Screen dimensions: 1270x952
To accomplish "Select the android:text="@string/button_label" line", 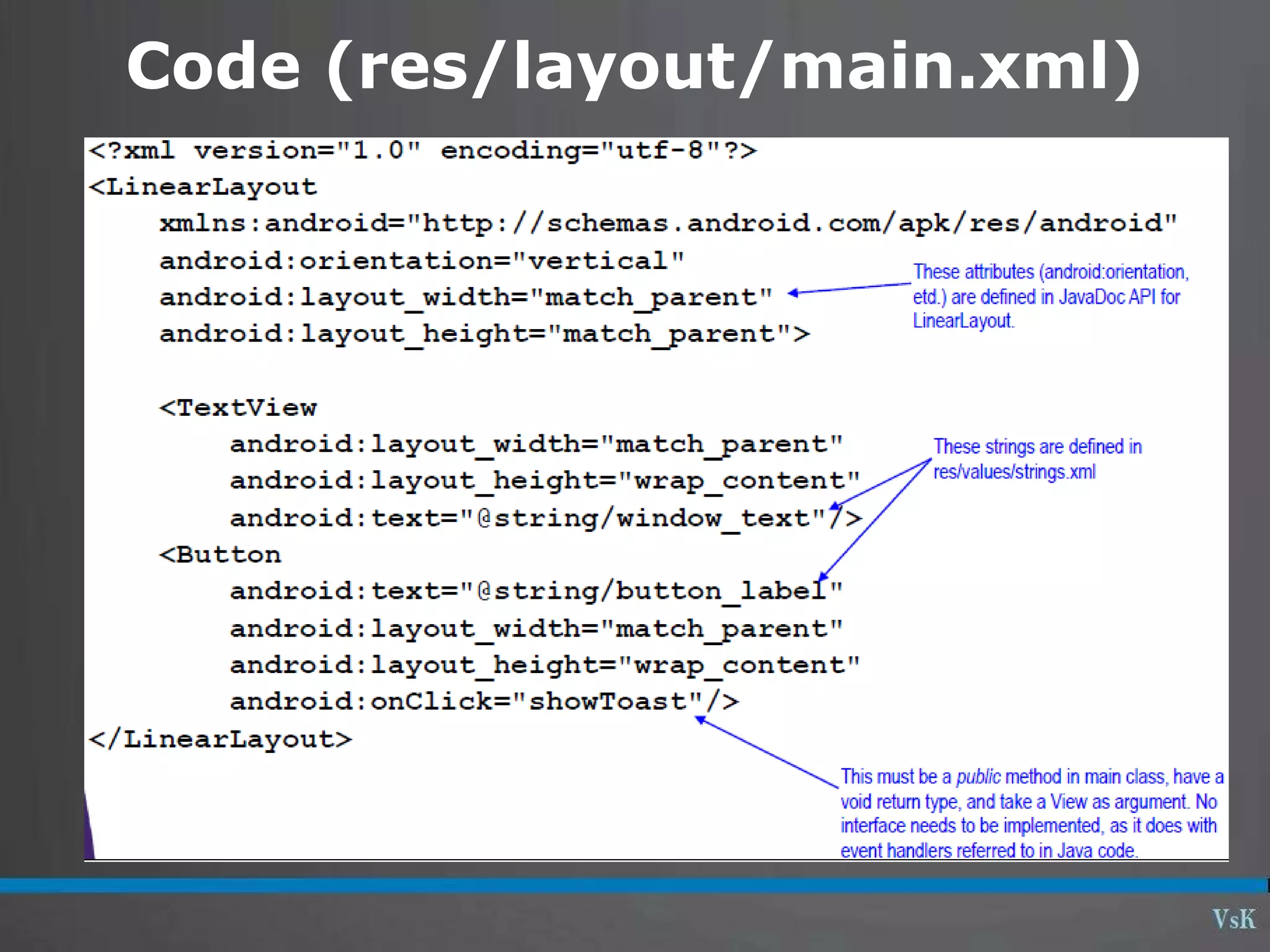I will tap(536, 591).
